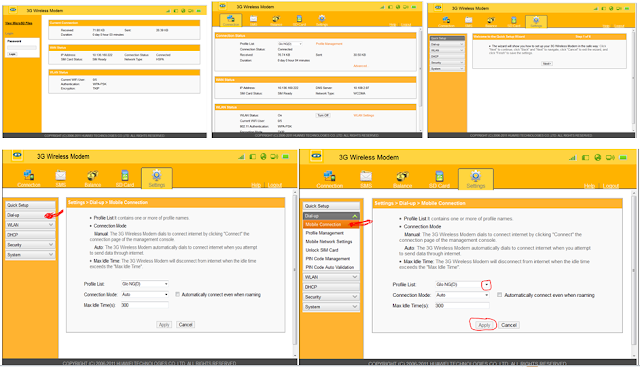This screenshot has width=640, height=367.
Task: Expand System section in collapsed Dial-up screenshot
Action: pyautogui.click(x=30, y=254)
